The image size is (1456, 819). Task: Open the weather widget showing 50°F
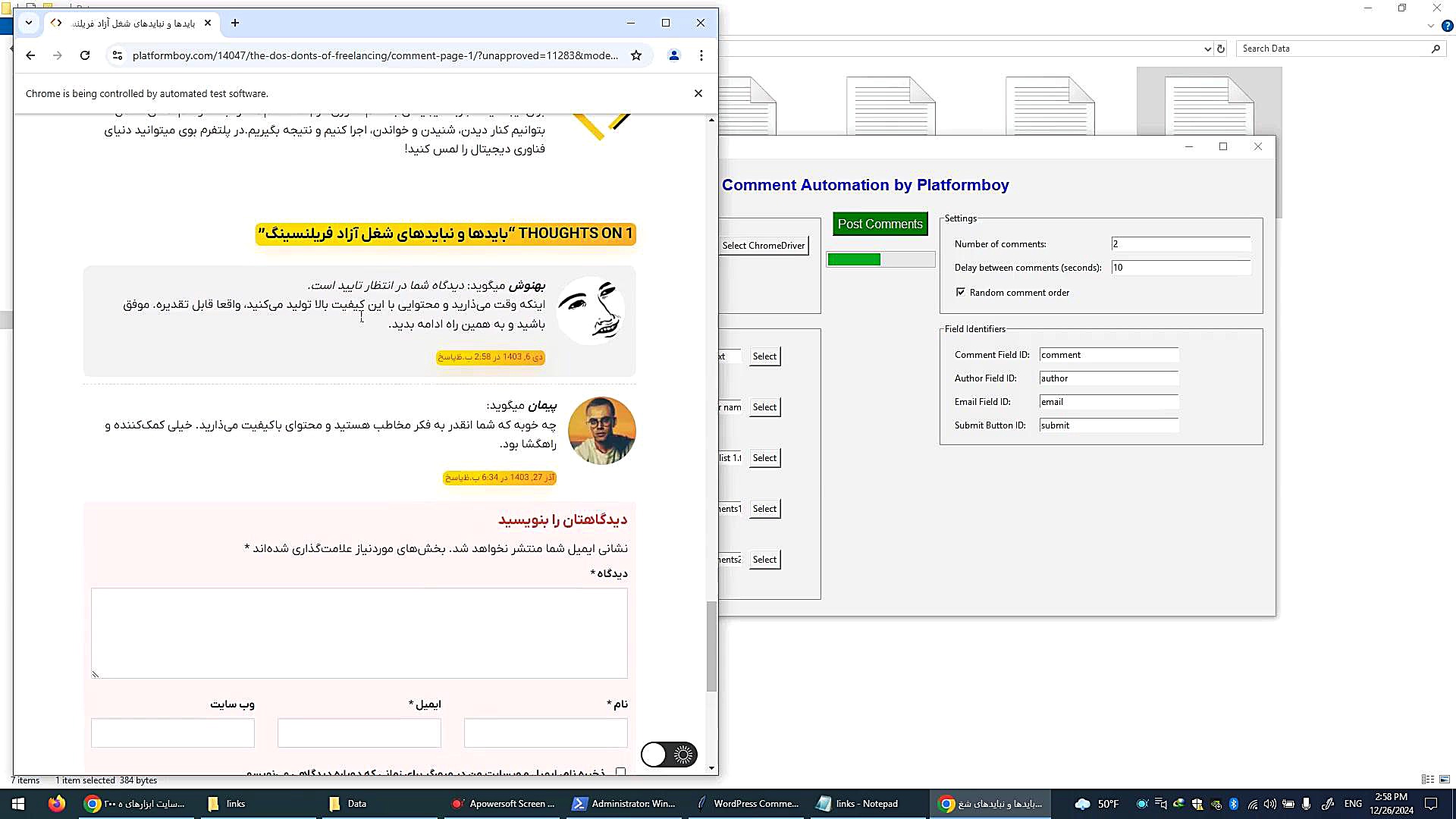click(x=1097, y=804)
